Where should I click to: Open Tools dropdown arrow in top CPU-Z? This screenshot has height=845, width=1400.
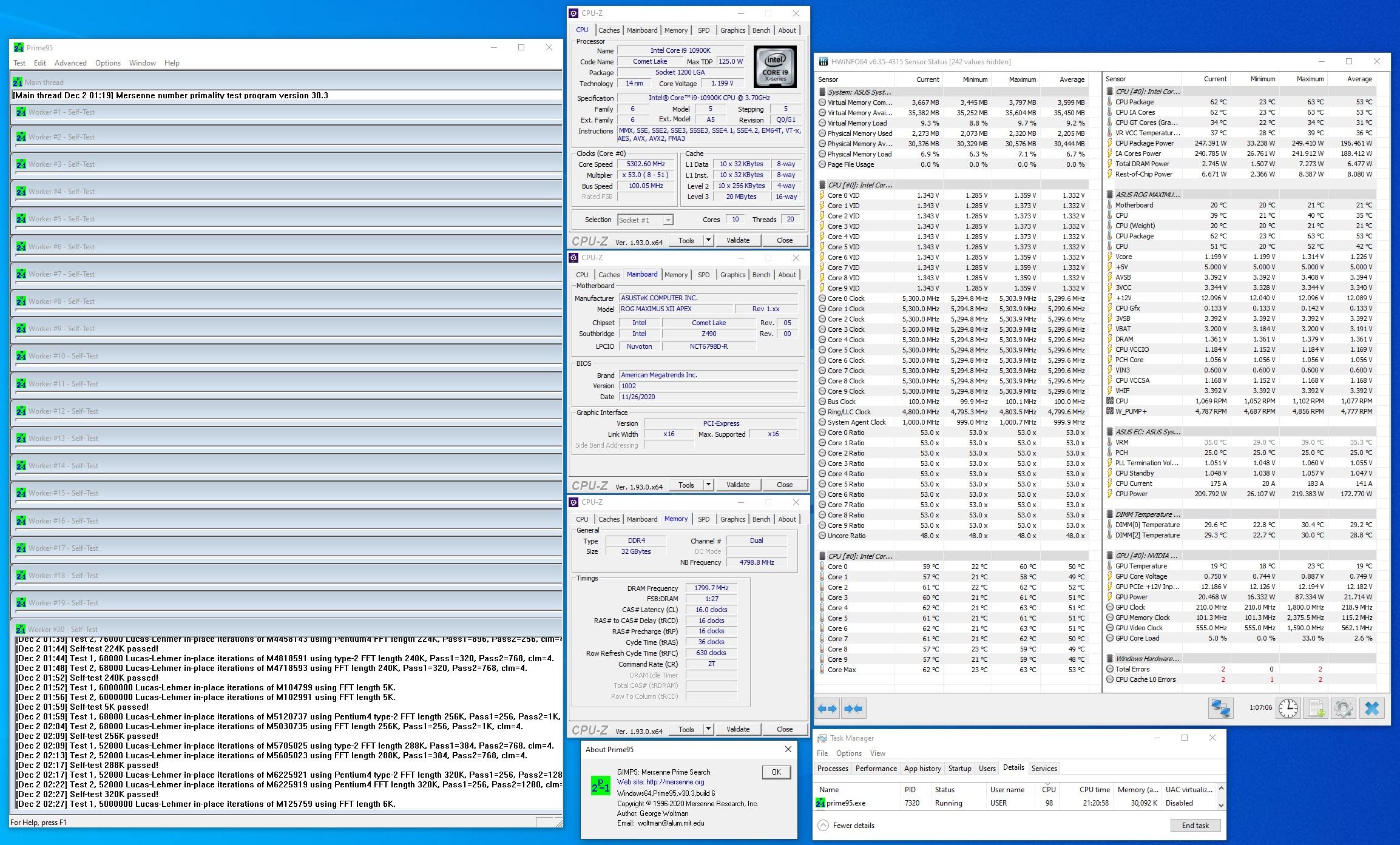708,240
